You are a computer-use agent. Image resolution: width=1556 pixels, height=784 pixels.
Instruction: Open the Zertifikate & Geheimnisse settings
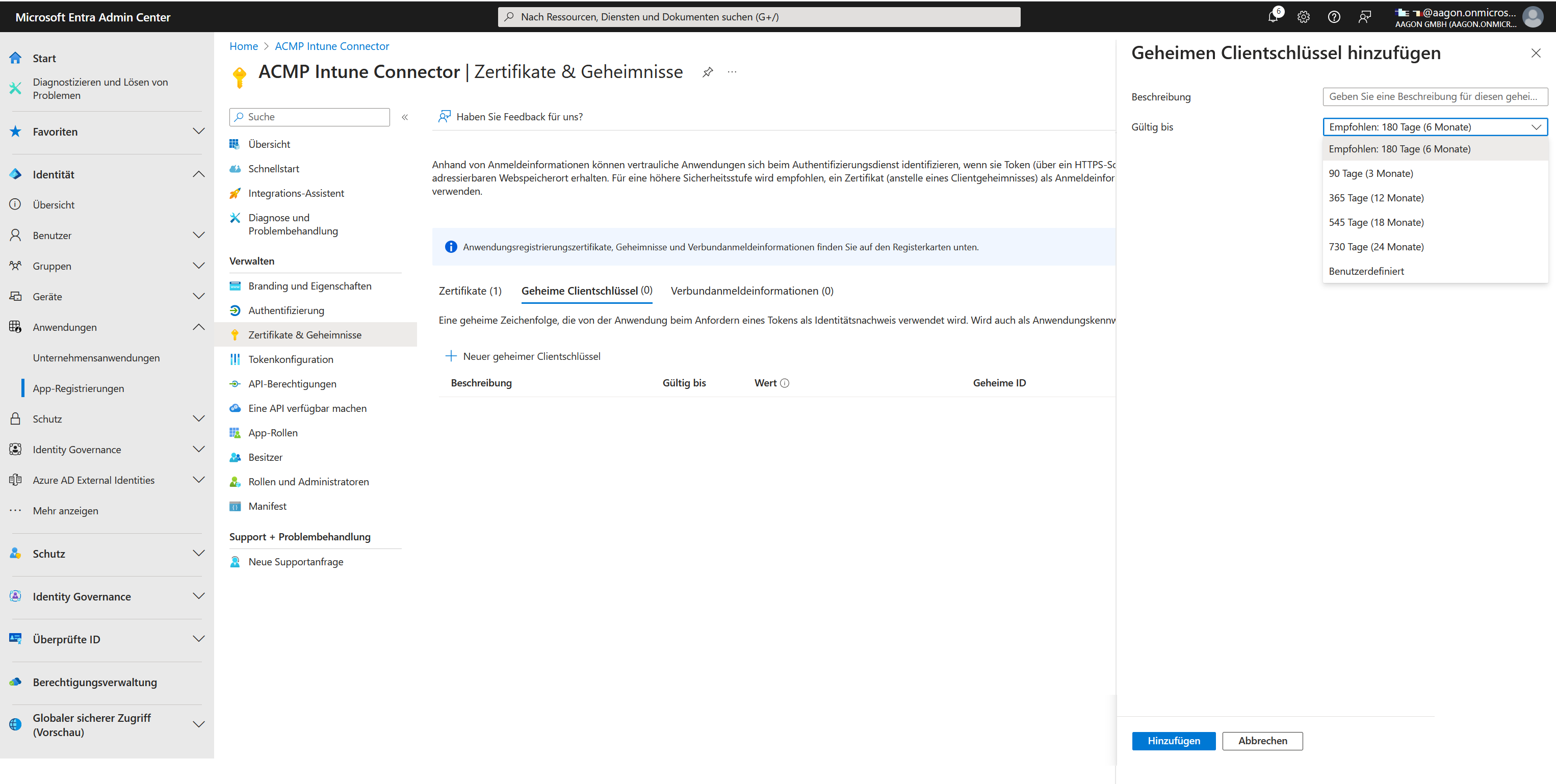pyautogui.click(x=304, y=334)
